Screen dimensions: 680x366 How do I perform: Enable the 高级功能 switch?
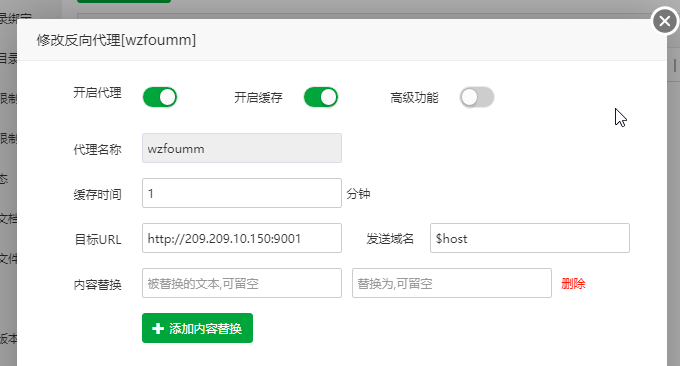[x=477, y=97]
